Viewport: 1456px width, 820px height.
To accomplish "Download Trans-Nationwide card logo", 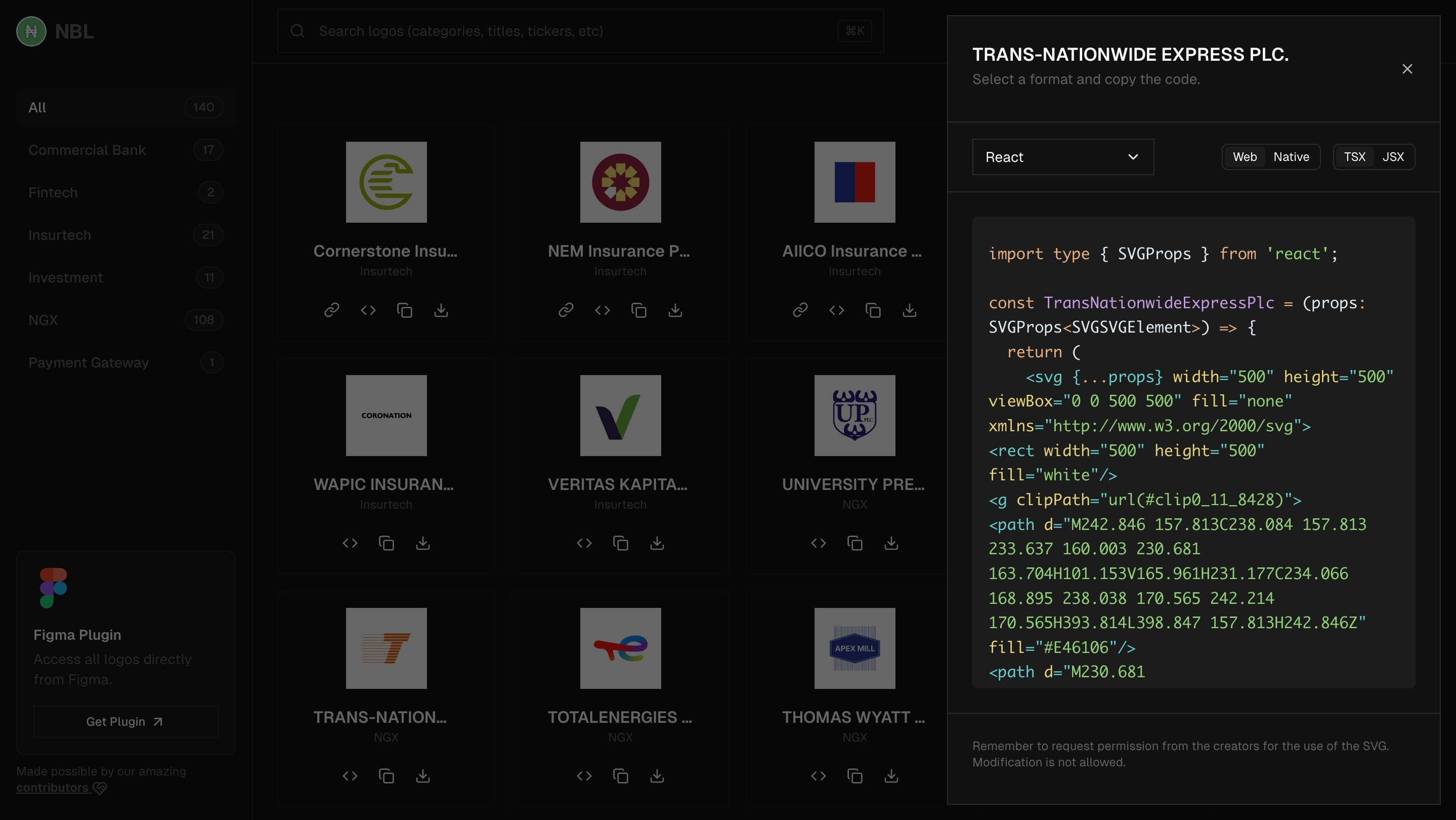I will pyautogui.click(x=423, y=776).
